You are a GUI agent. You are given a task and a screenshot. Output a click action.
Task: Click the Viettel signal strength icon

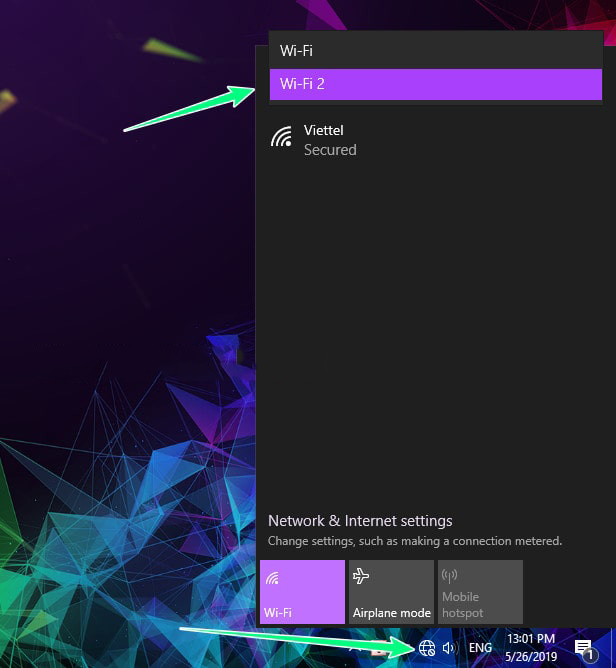click(x=282, y=136)
